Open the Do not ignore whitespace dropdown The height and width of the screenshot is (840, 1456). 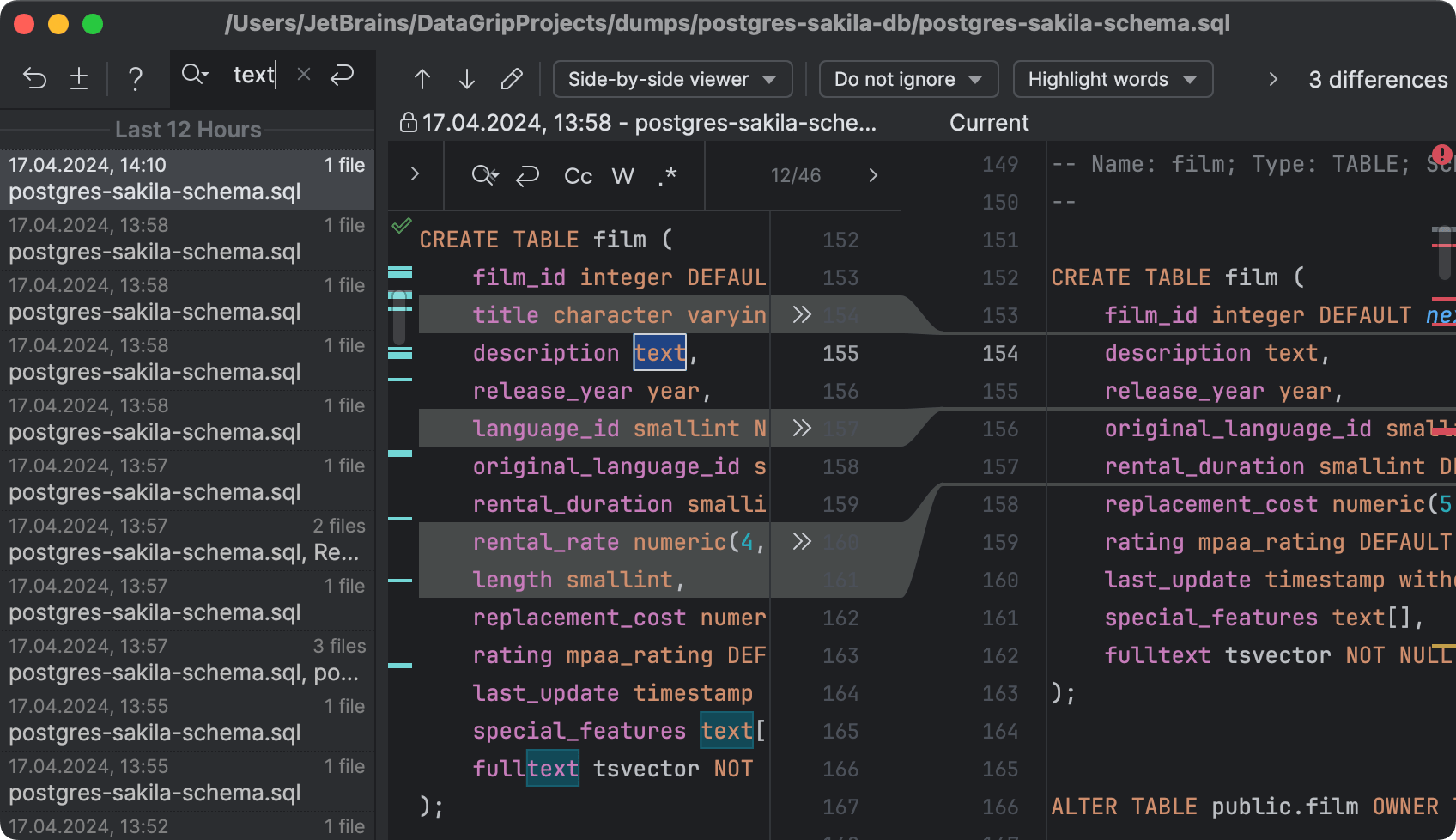tap(907, 79)
